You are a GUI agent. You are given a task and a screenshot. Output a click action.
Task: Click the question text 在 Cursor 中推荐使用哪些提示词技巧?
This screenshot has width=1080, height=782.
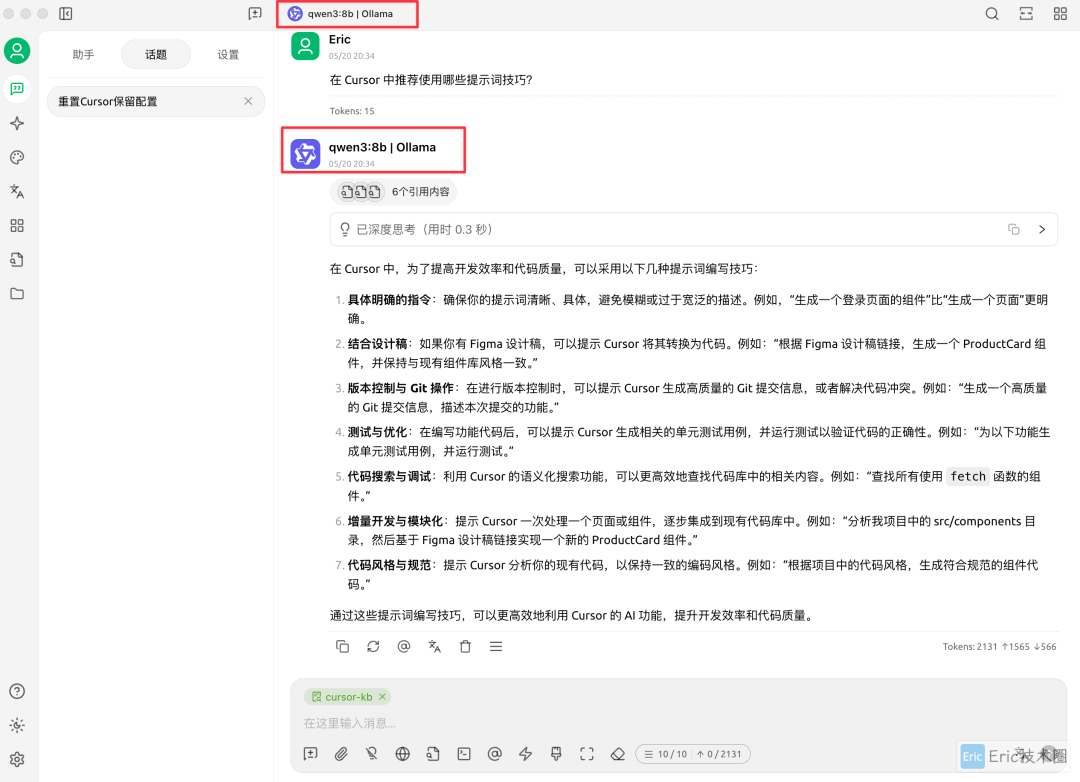[x=431, y=80]
